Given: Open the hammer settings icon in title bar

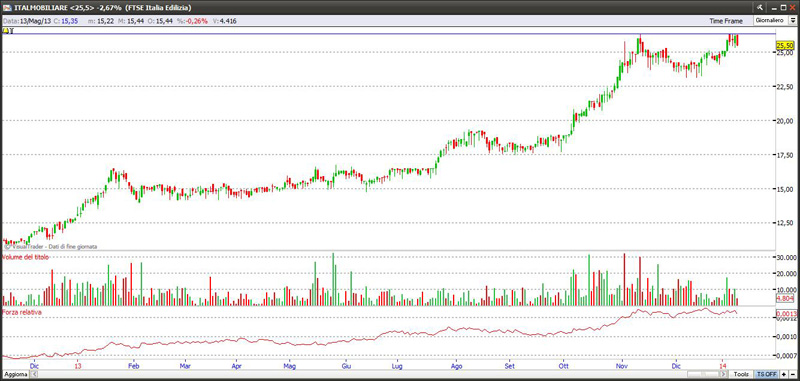Looking at the screenshot, I should click(x=760, y=7).
